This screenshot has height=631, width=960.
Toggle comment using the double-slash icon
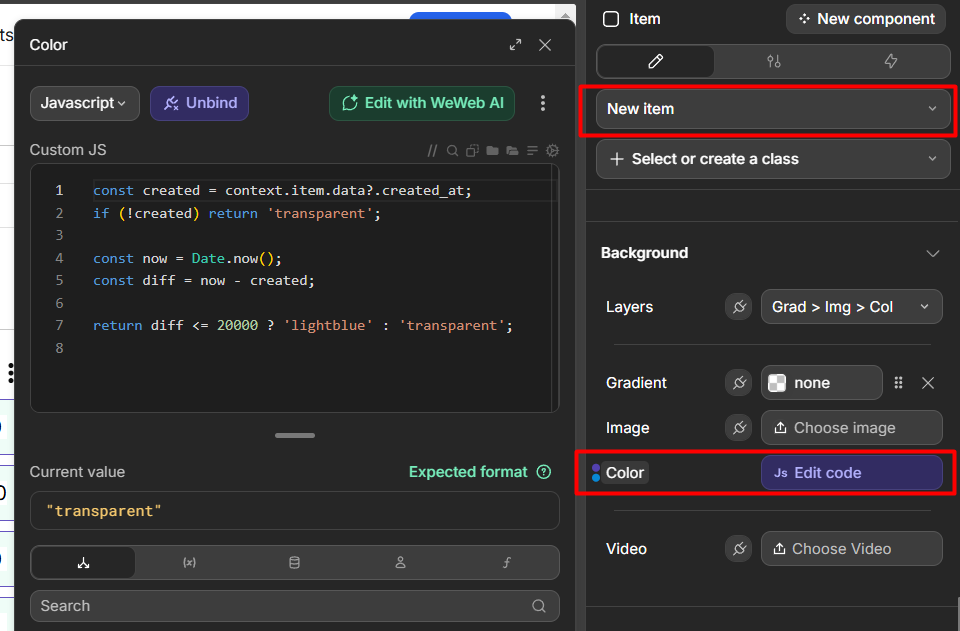(432, 151)
